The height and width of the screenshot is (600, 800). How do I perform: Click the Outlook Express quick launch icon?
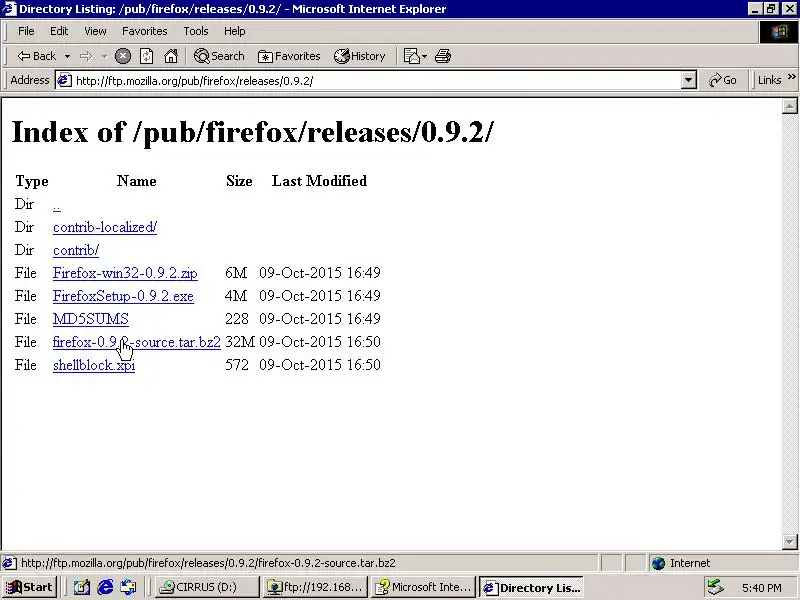click(128, 587)
